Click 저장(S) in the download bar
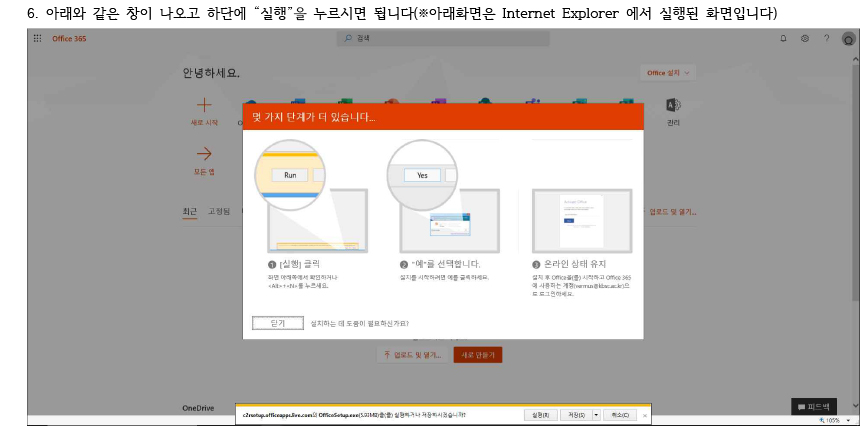This screenshot has height=426, width=860. click(x=575, y=415)
